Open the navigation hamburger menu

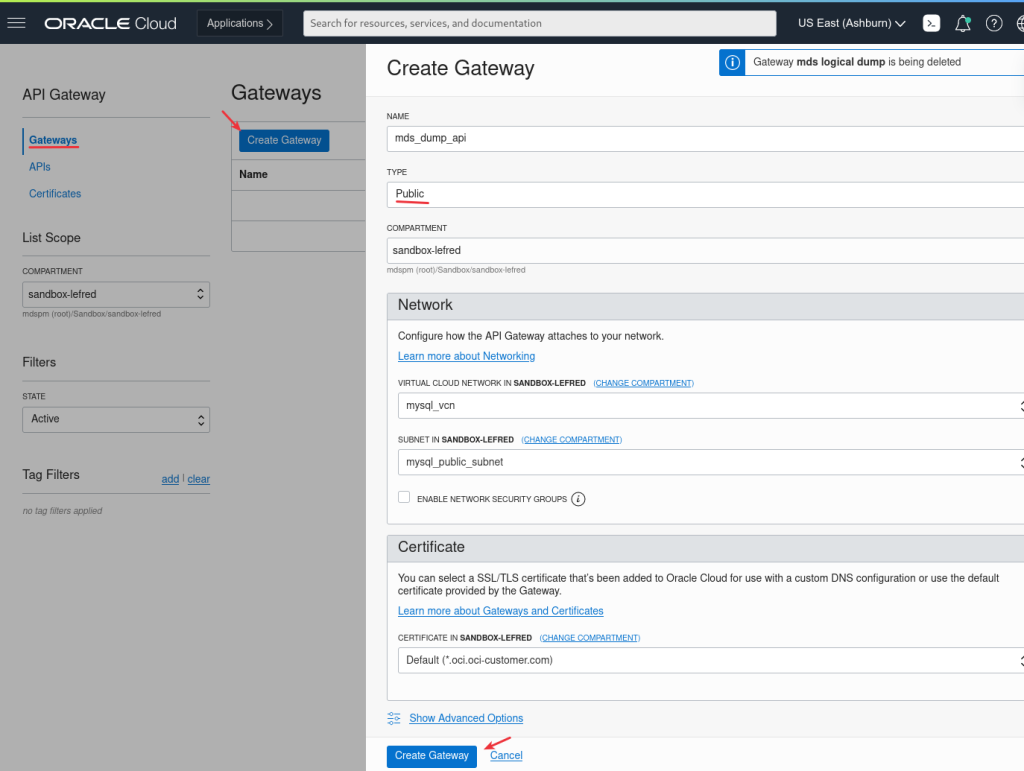click(x=17, y=22)
